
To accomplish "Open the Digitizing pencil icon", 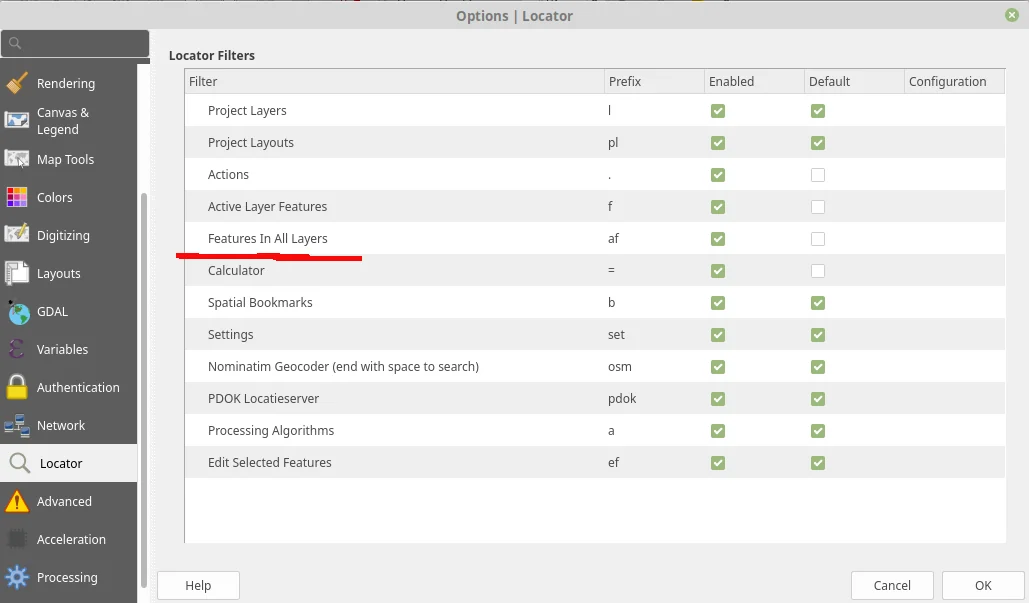I will (x=17, y=235).
